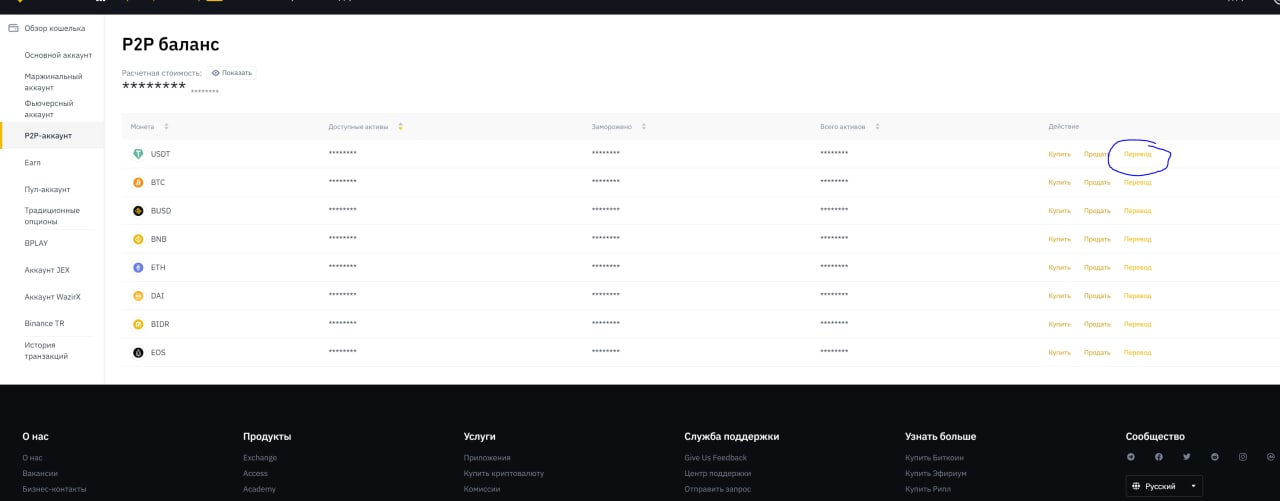Open История транзакций in the sidebar

click(47, 350)
